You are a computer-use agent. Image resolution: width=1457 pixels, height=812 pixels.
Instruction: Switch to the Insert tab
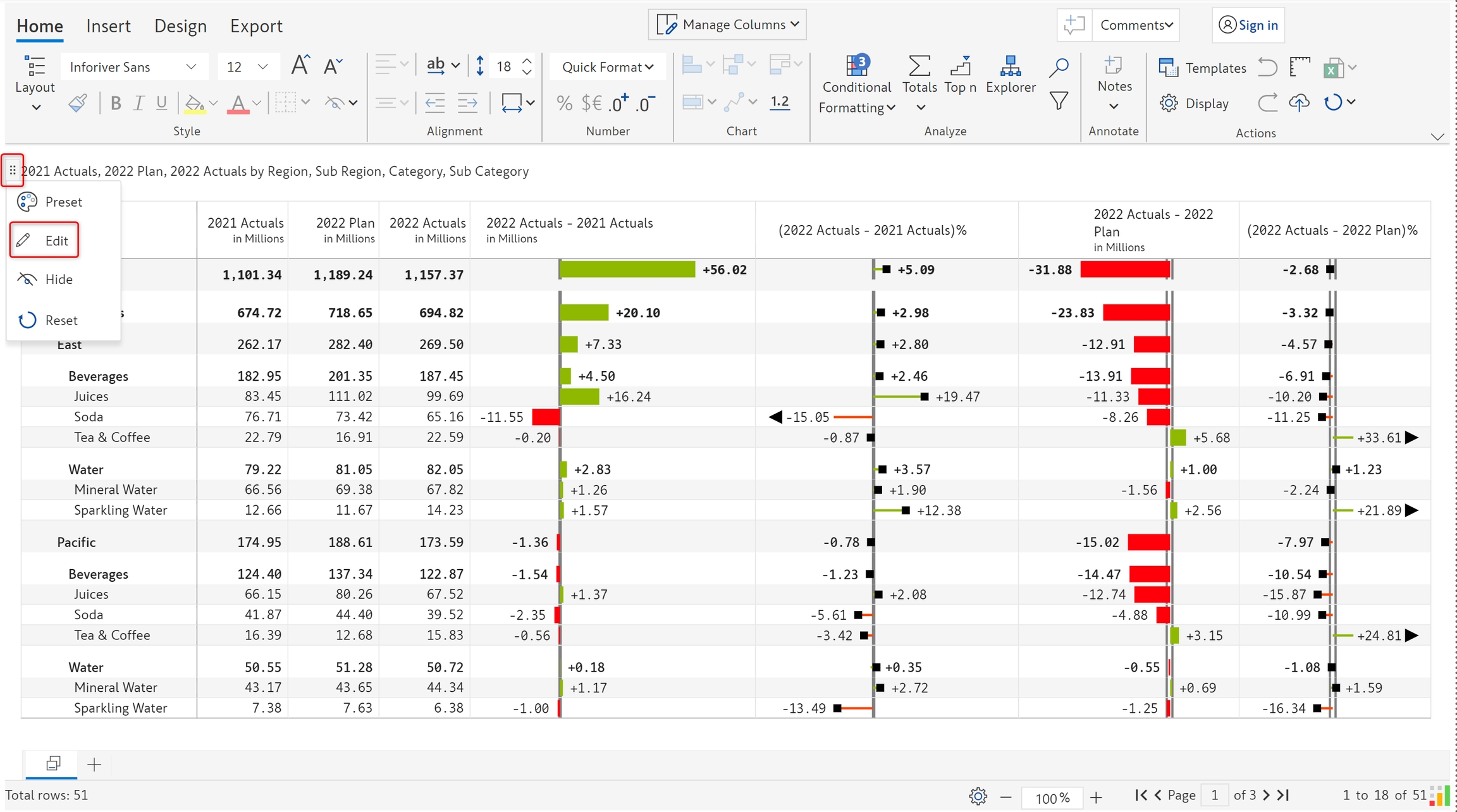108,26
